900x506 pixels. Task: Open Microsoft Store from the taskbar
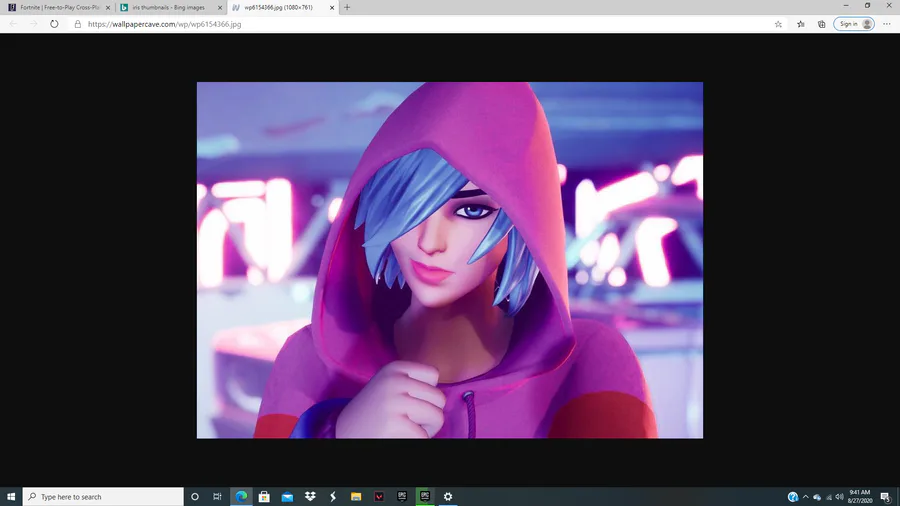(264, 496)
